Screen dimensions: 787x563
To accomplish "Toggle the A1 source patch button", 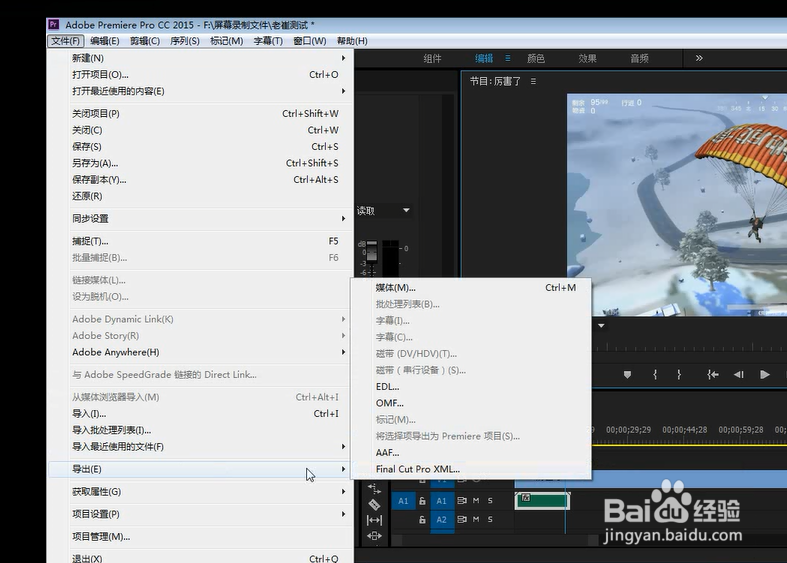I will tap(403, 501).
